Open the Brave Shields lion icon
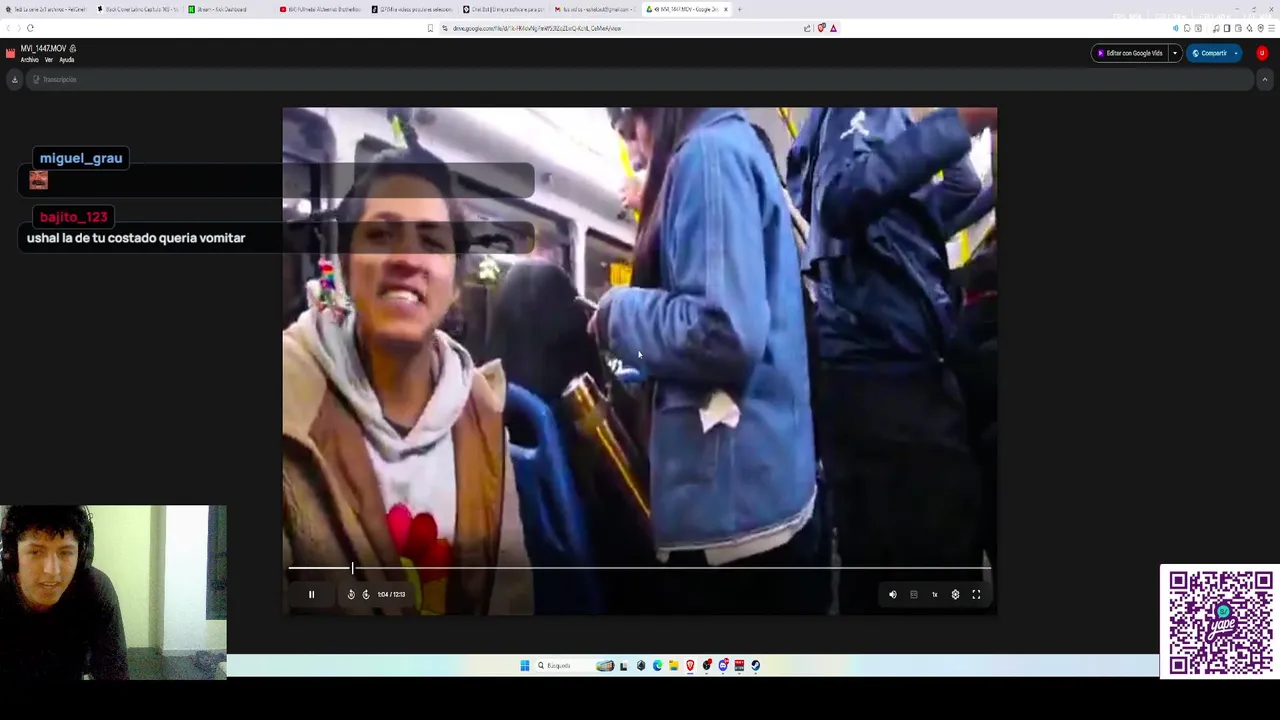The image size is (1280, 720). tap(821, 28)
